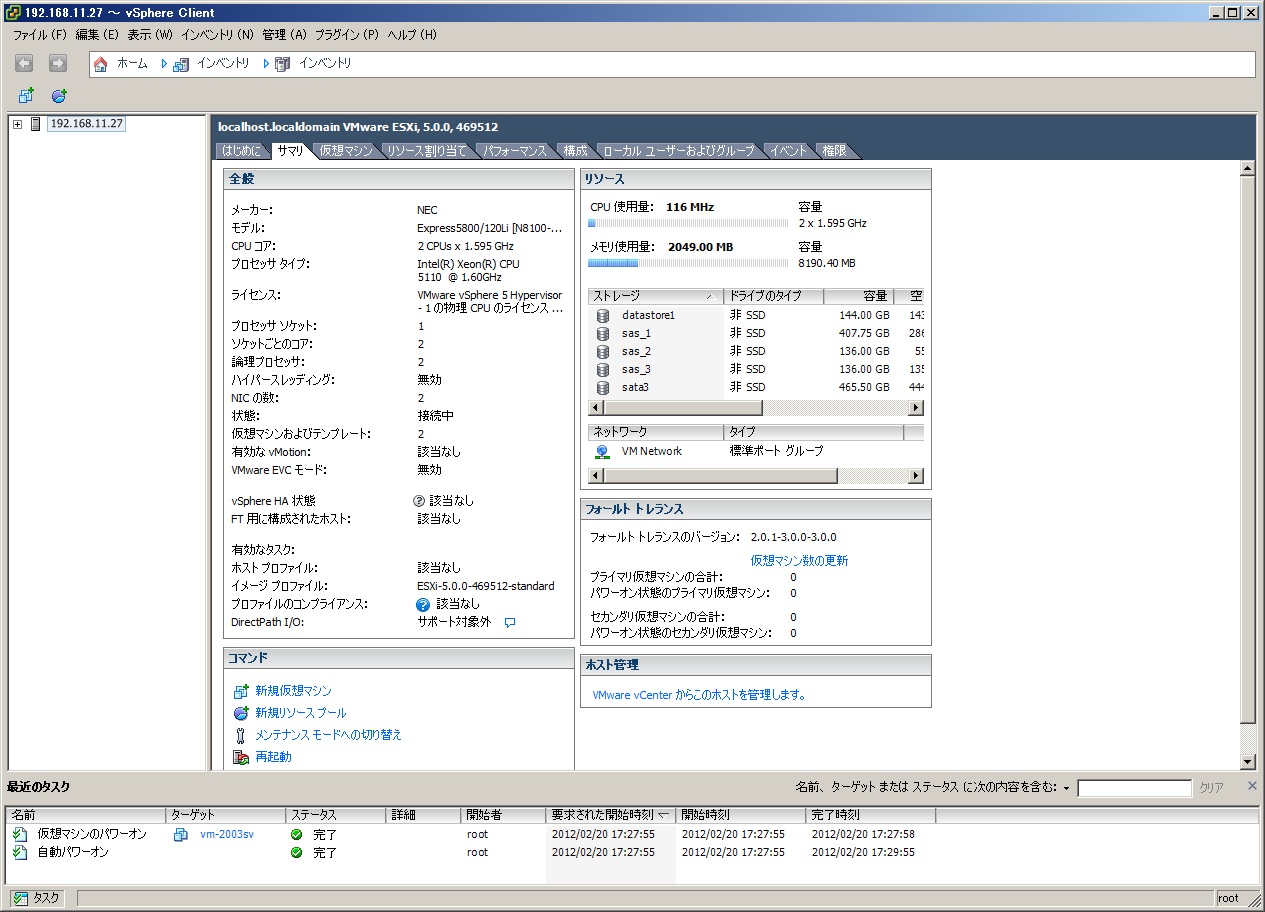Open the Edit (編集) menu

97,34
